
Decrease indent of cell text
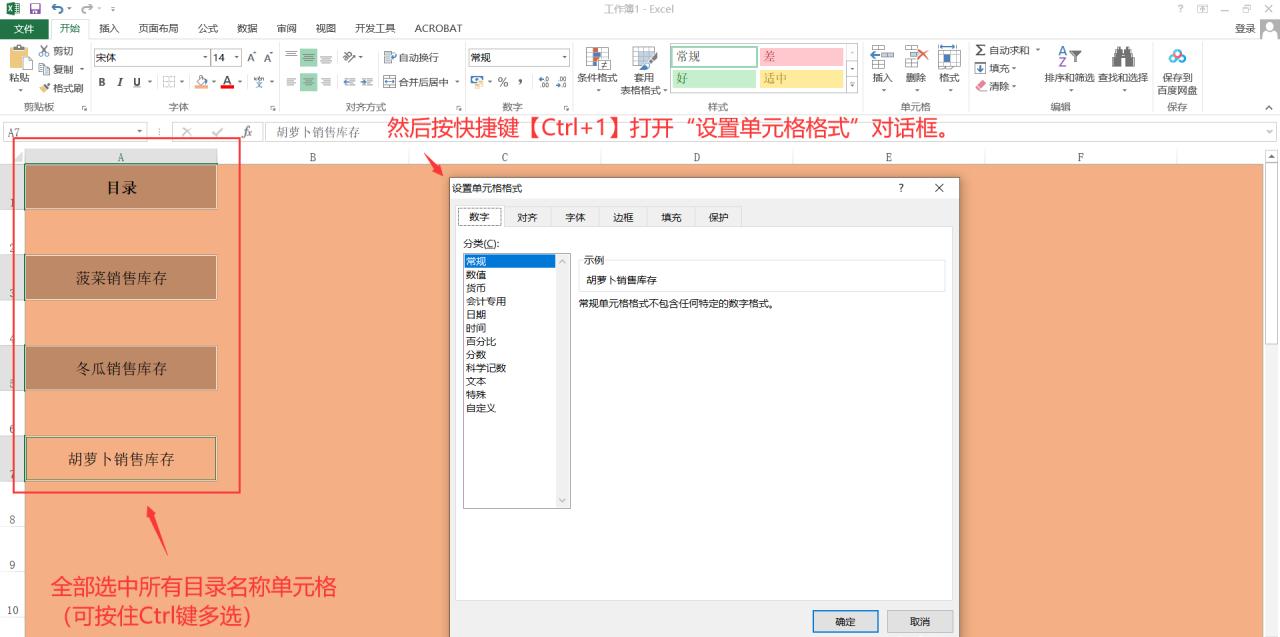pyautogui.click(x=351, y=82)
